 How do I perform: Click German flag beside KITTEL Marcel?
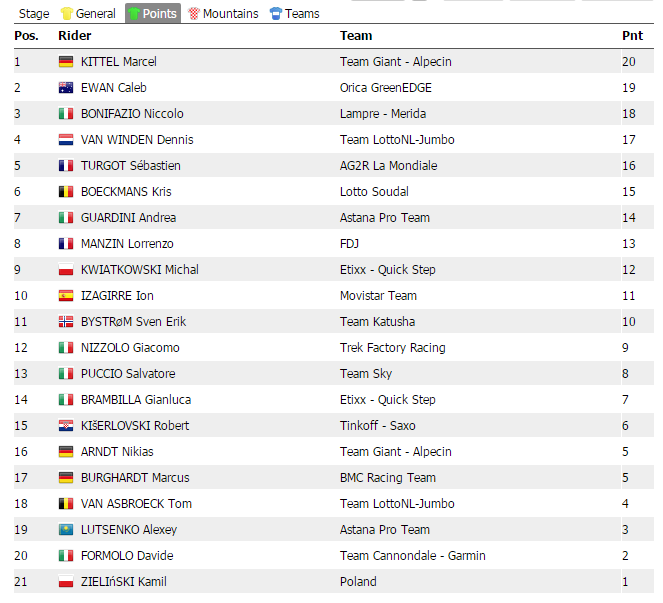(66, 62)
